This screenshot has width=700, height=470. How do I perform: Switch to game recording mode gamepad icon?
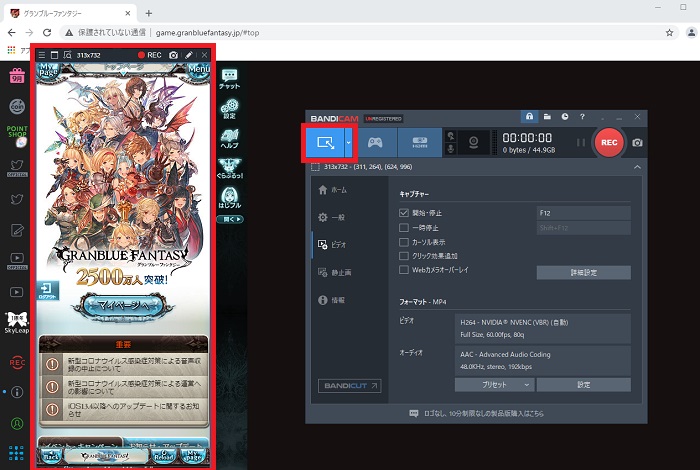(375, 142)
